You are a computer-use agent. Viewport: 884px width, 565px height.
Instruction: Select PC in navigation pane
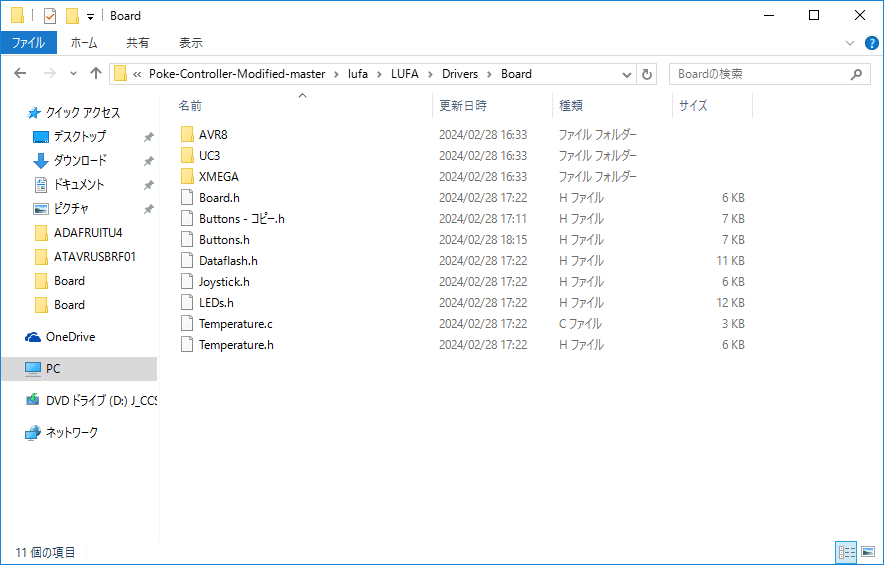79,369
